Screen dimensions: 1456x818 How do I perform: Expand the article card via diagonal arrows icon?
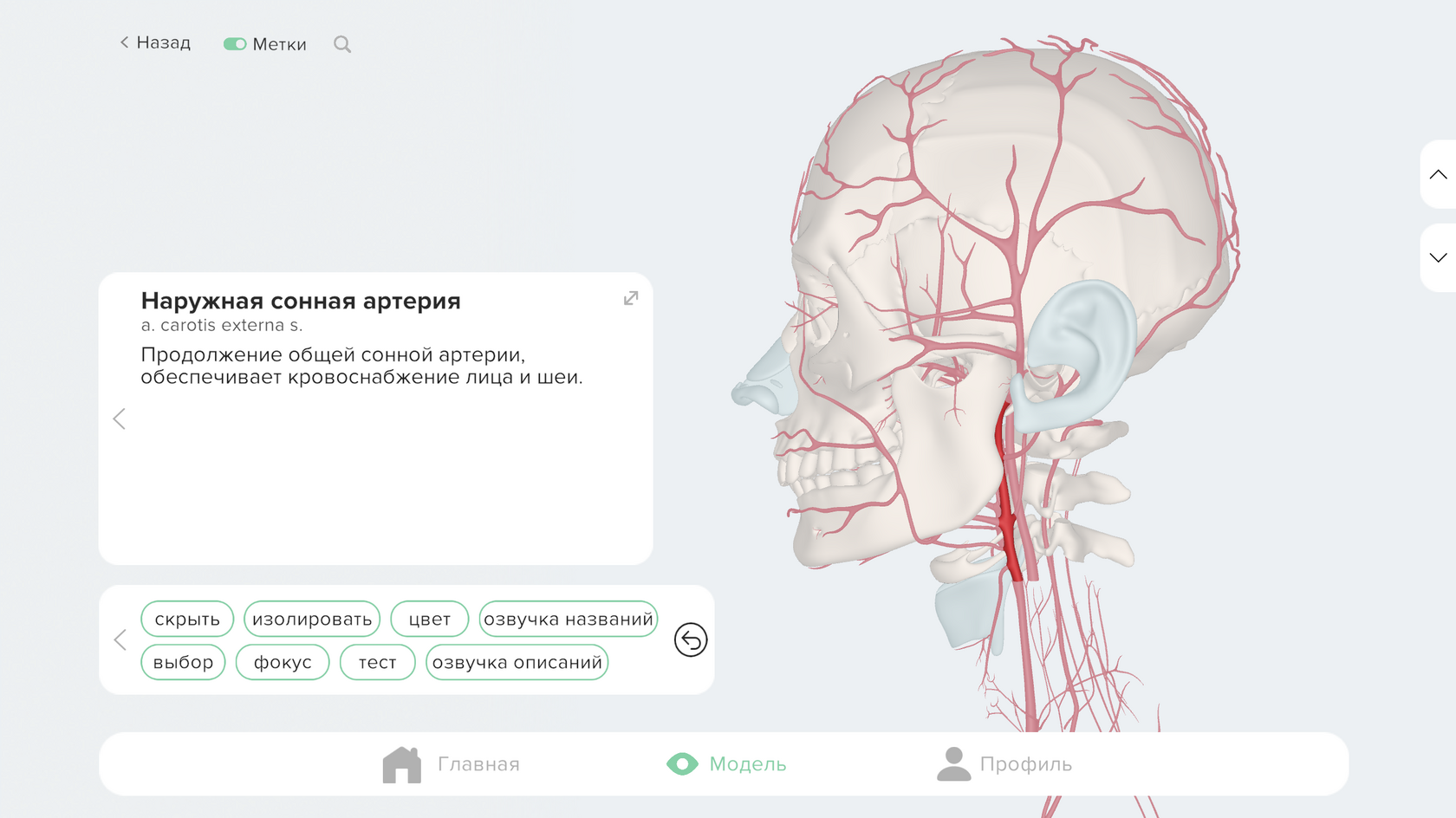pyautogui.click(x=630, y=298)
